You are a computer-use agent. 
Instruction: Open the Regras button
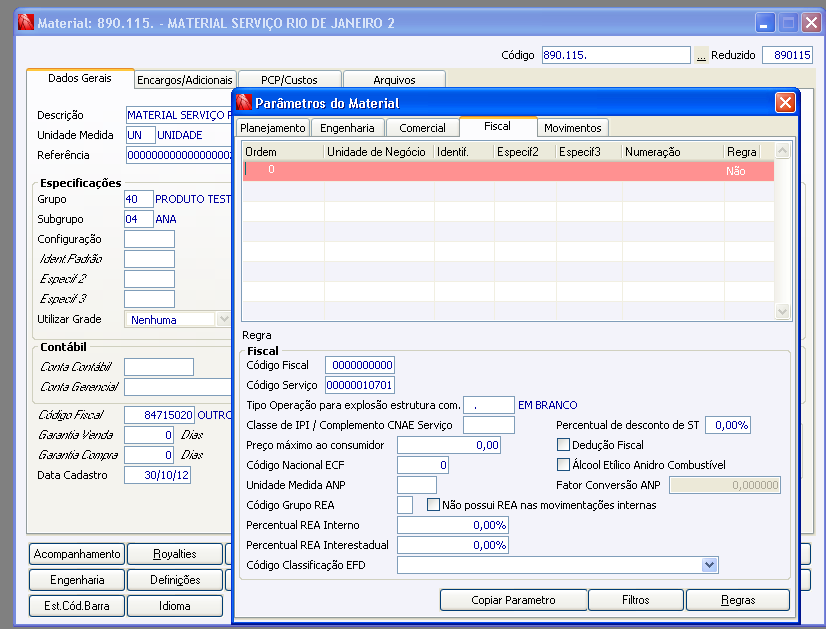tap(739, 600)
